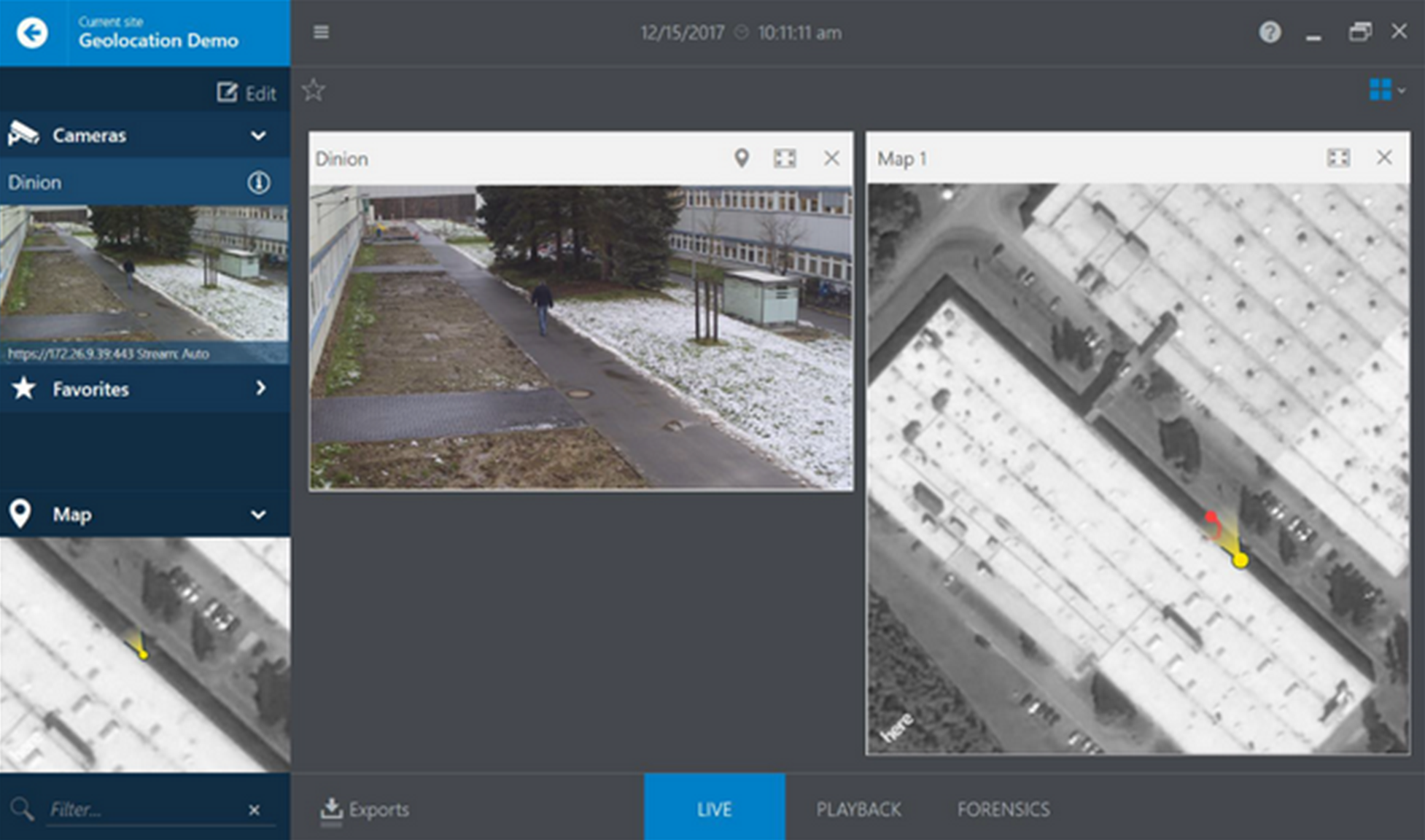Toggle favorite star for current view
The height and width of the screenshot is (840, 1425).
point(314,90)
